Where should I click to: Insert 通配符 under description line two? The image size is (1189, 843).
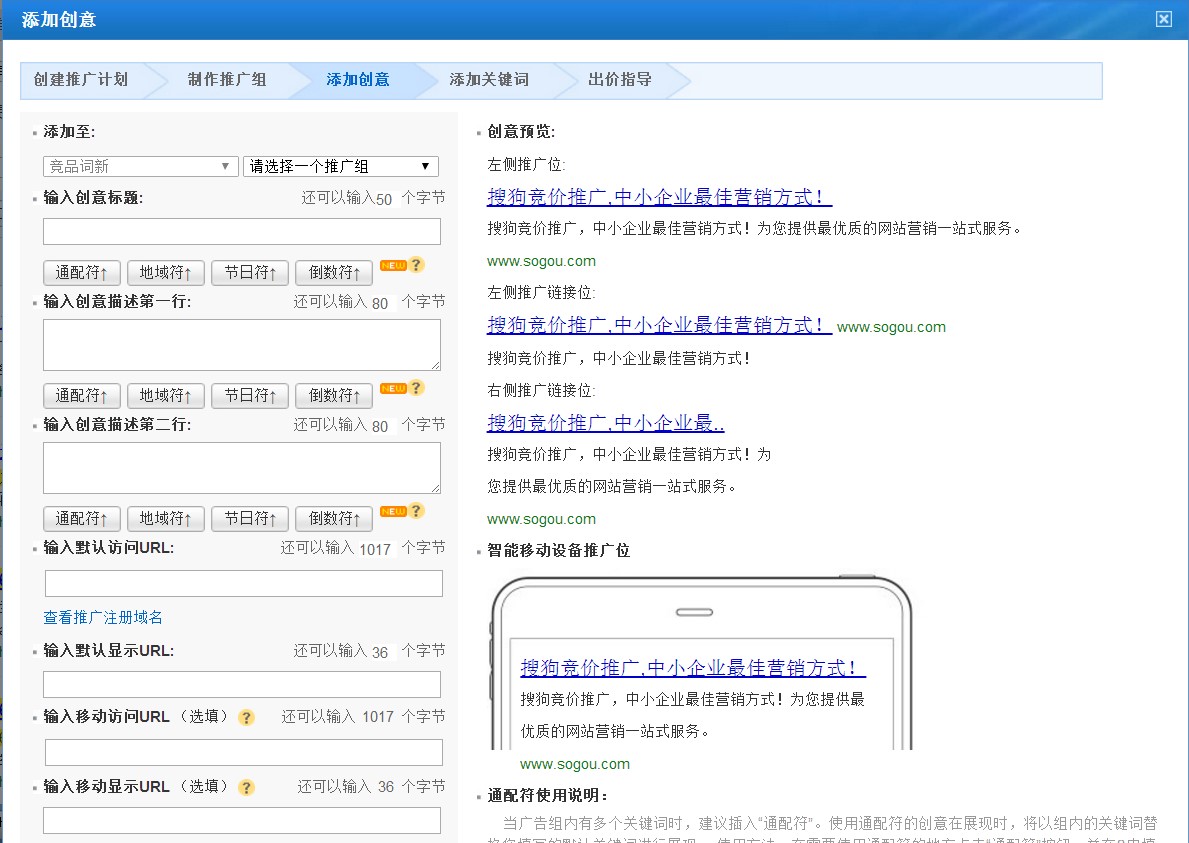82,519
